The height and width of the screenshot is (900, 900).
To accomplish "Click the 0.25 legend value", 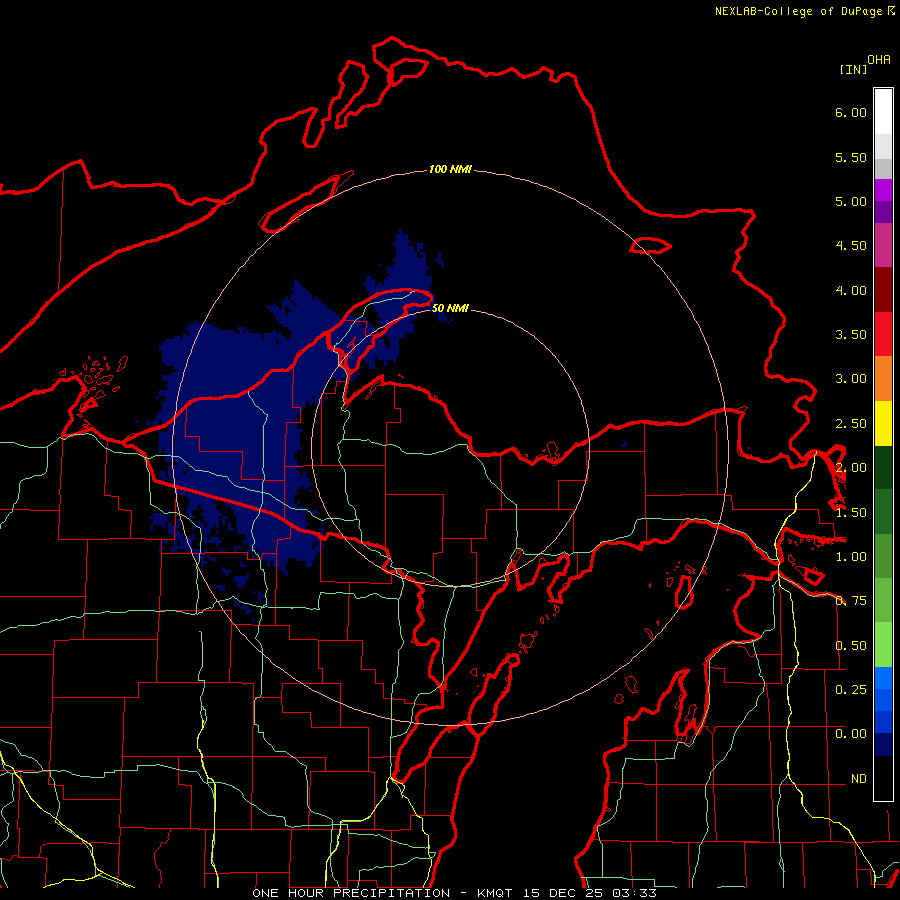I will pos(851,689).
